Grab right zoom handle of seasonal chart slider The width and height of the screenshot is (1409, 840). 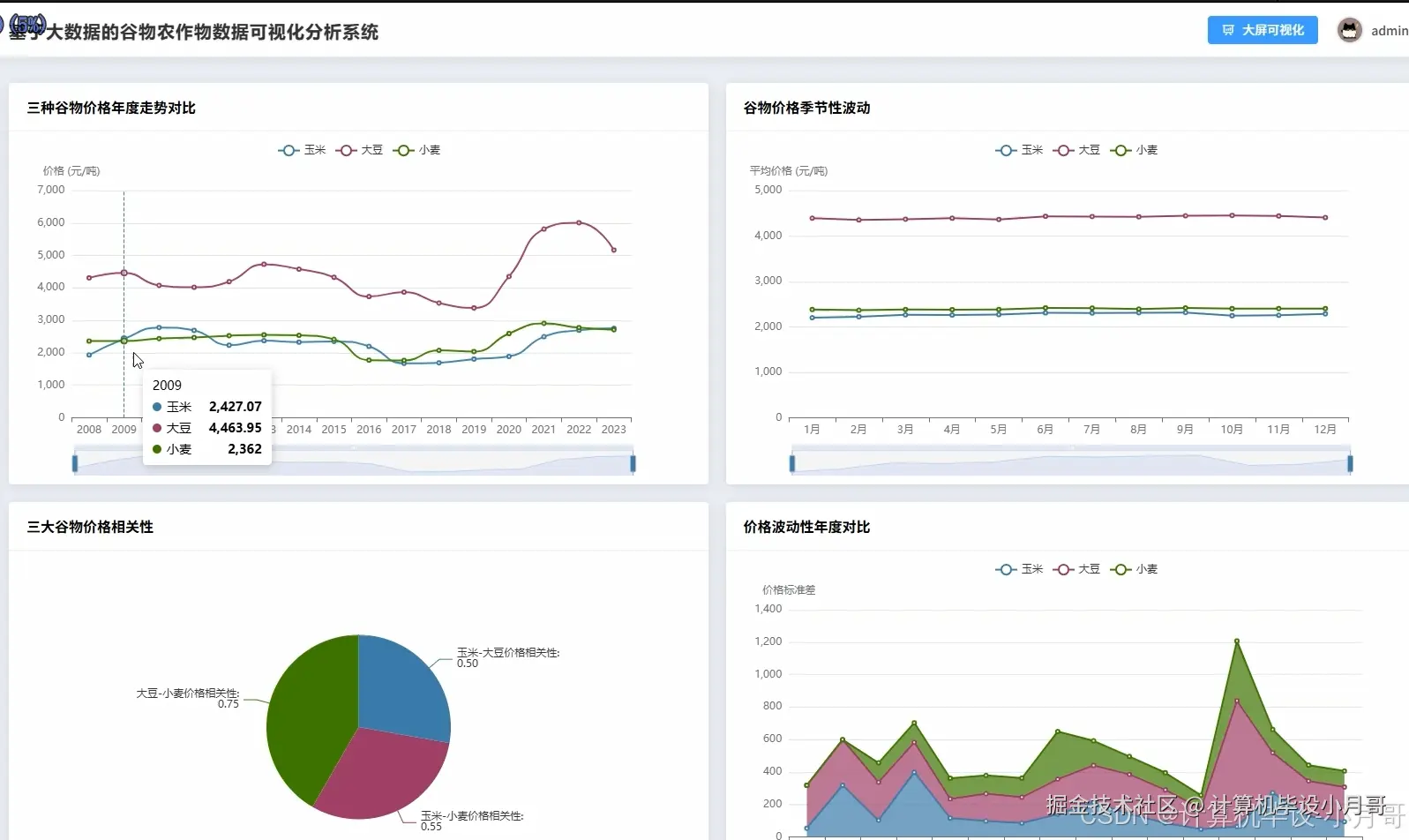[x=1350, y=462]
